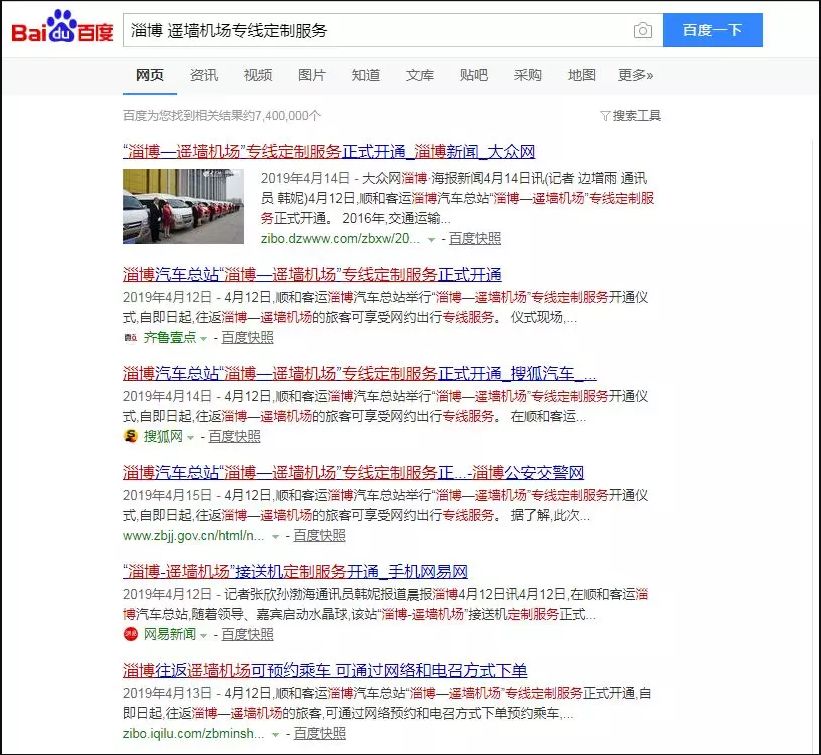
Task: Expand dropdown arrow next to 齐鲁壹点
Action: point(204,339)
